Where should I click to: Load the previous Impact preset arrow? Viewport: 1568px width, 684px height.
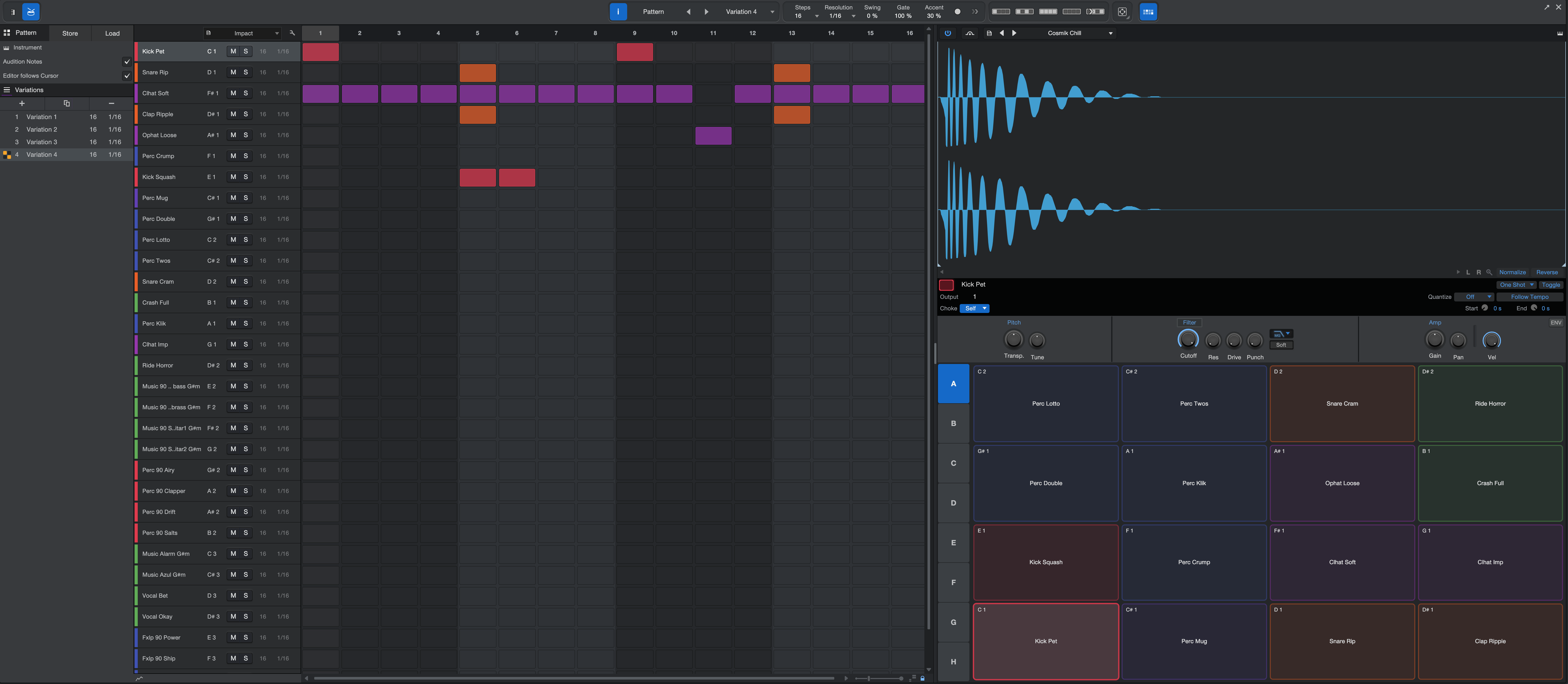tap(1002, 33)
